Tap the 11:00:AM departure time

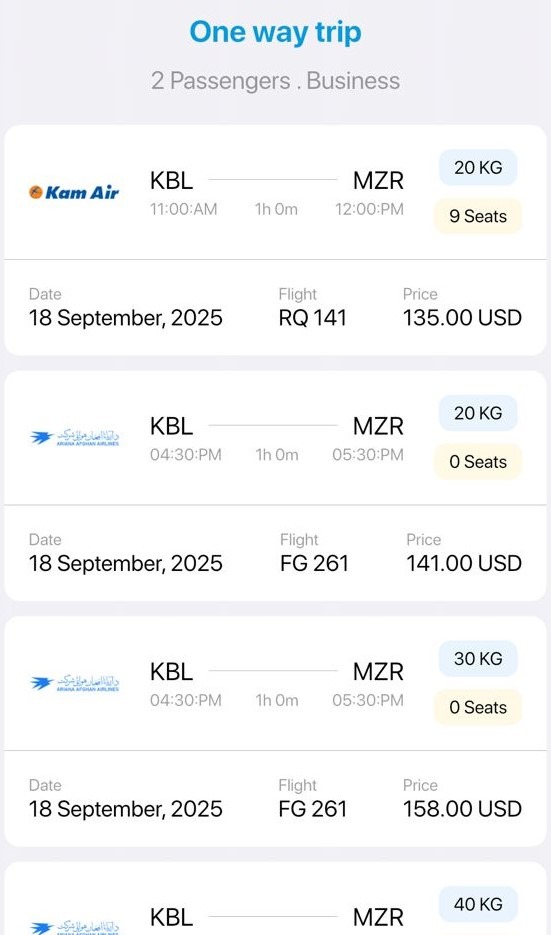pos(184,209)
